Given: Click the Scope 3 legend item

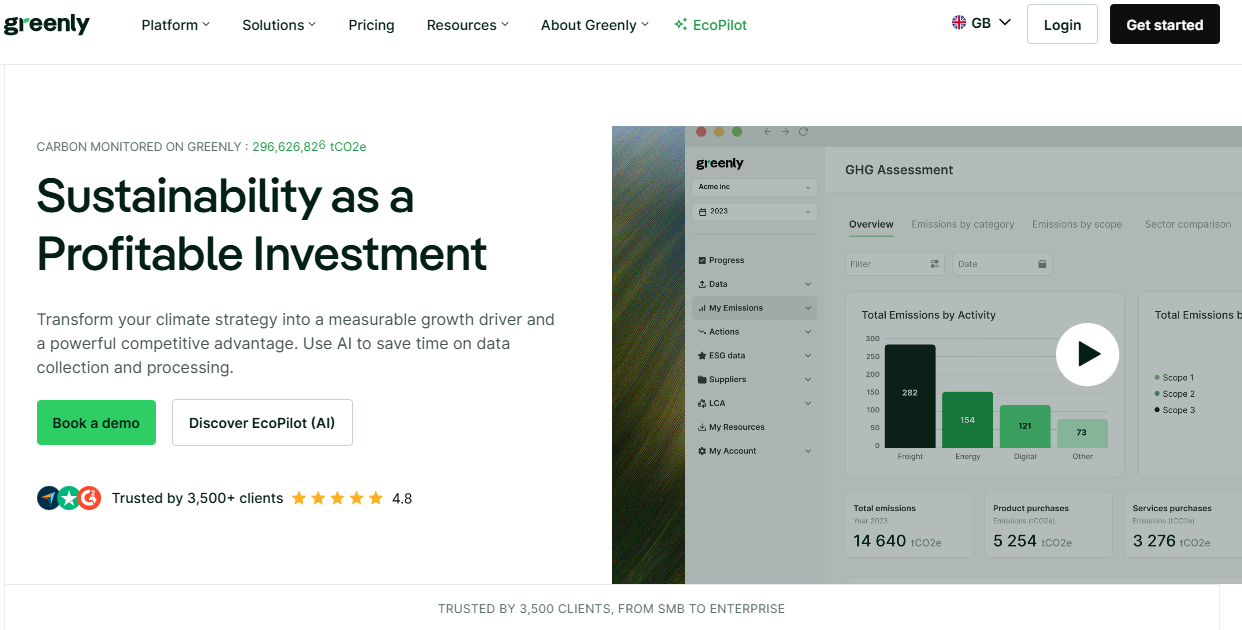Looking at the screenshot, I should (1174, 410).
